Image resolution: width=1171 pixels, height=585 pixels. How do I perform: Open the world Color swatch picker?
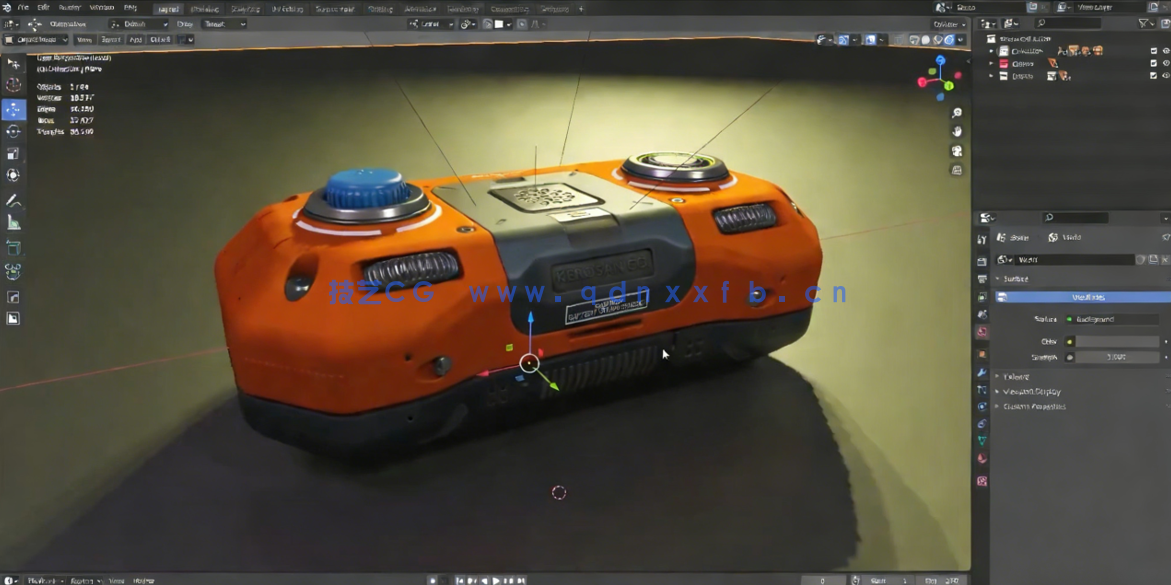pos(1115,341)
